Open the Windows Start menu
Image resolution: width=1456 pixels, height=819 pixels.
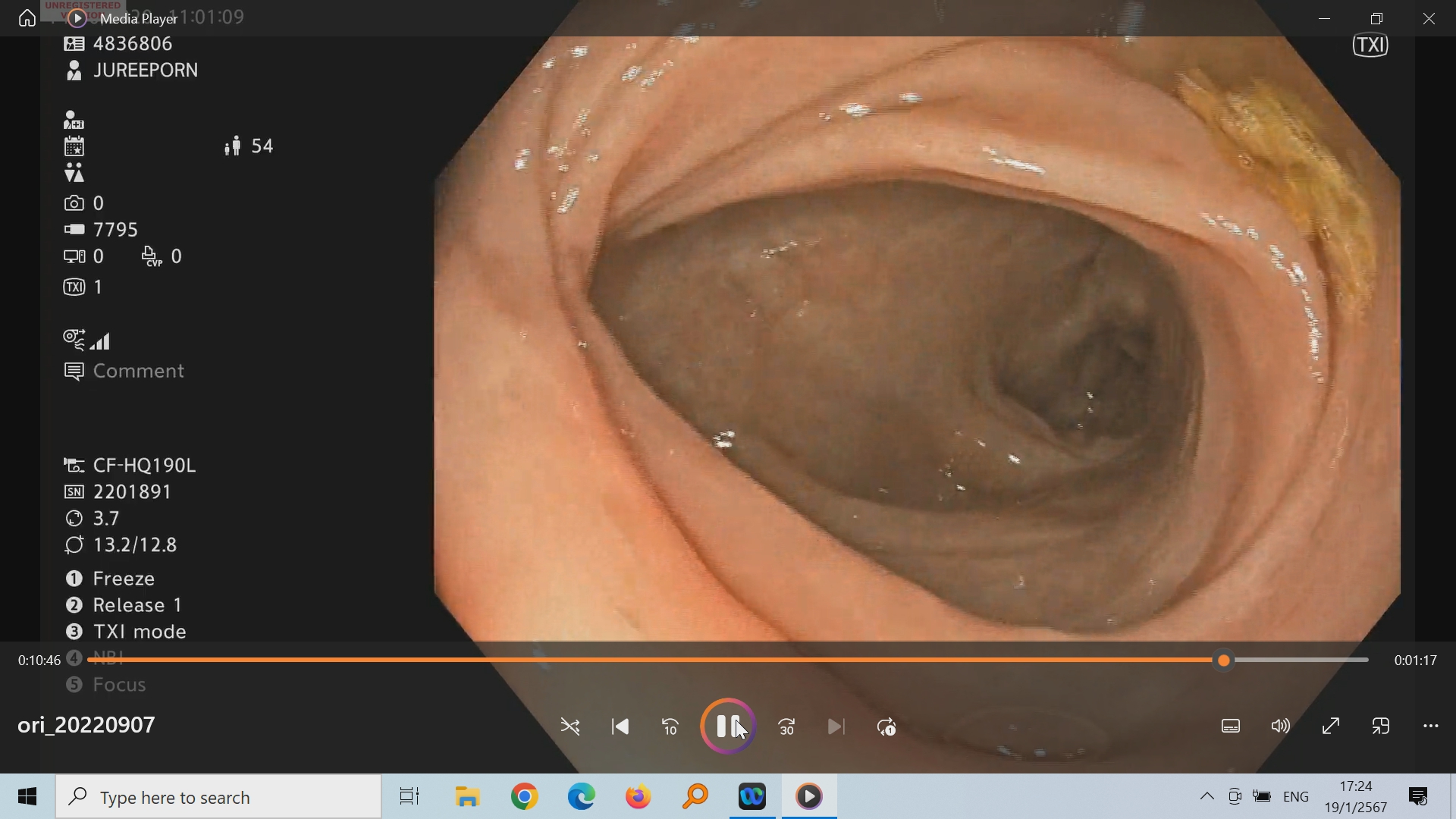(27, 797)
